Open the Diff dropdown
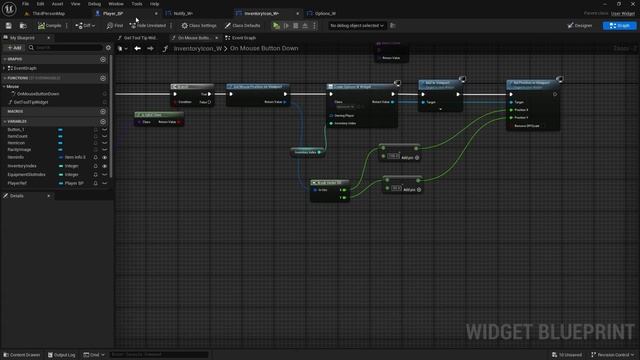640x360 pixels. [x=85, y=26]
